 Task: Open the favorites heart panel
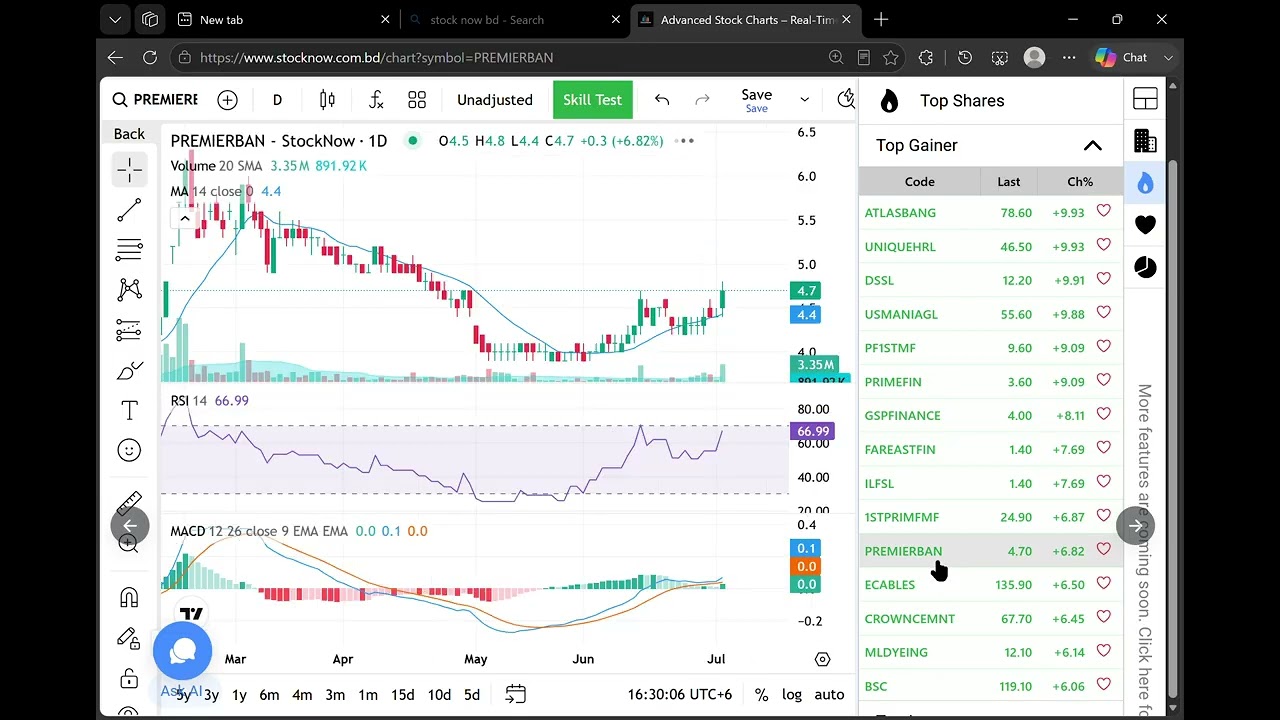[1145, 225]
